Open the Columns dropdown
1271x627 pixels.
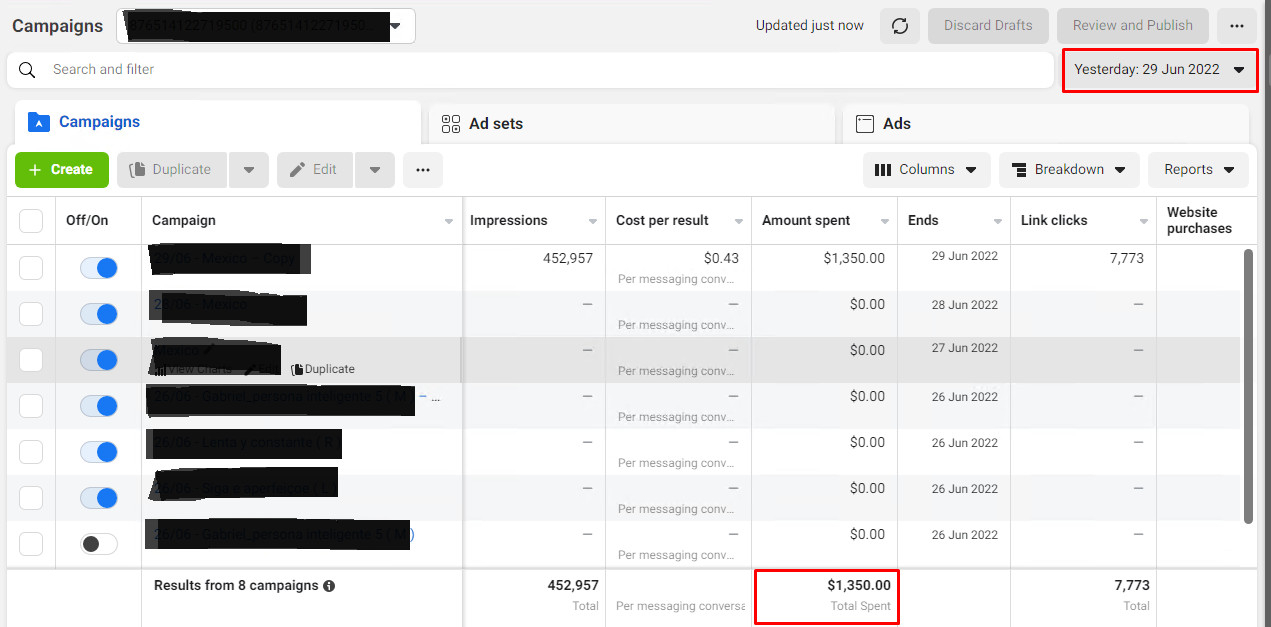pyautogui.click(x=926, y=170)
